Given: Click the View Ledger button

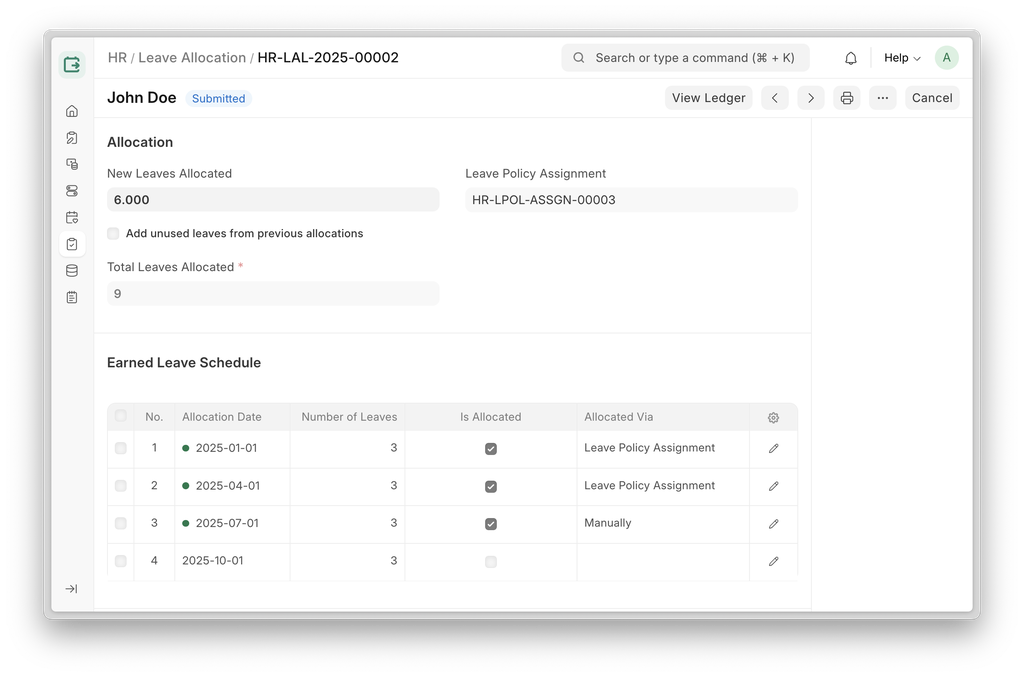Looking at the screenshot, I should (708, 98).
